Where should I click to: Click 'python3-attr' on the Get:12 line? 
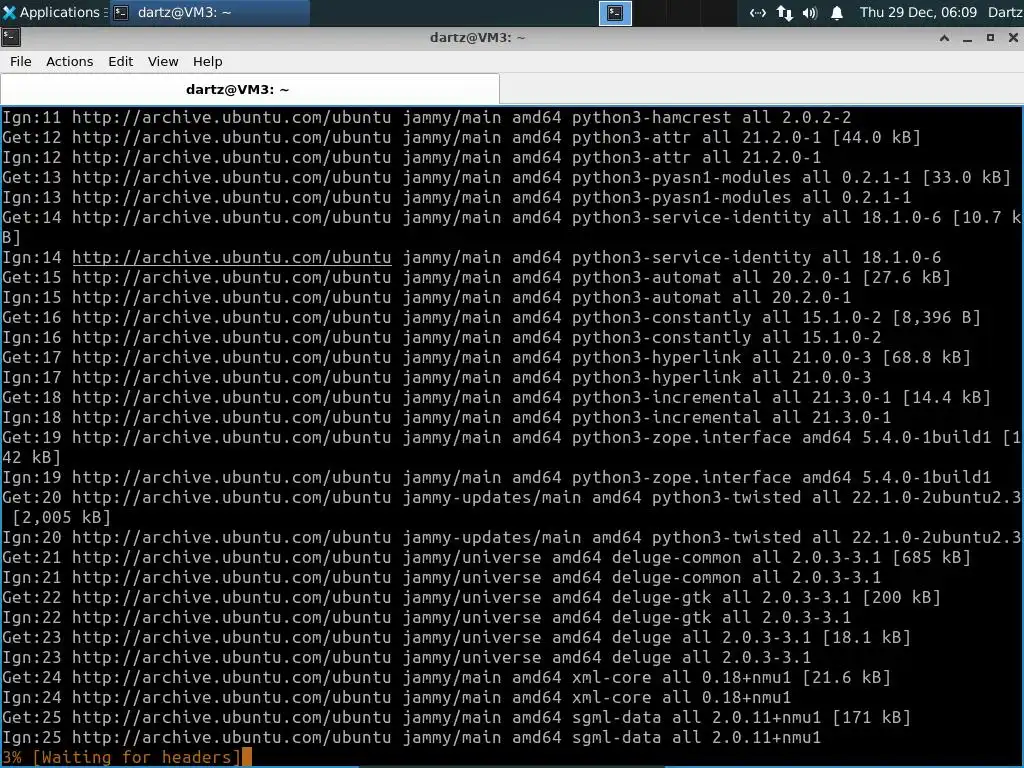coord(631,137)
